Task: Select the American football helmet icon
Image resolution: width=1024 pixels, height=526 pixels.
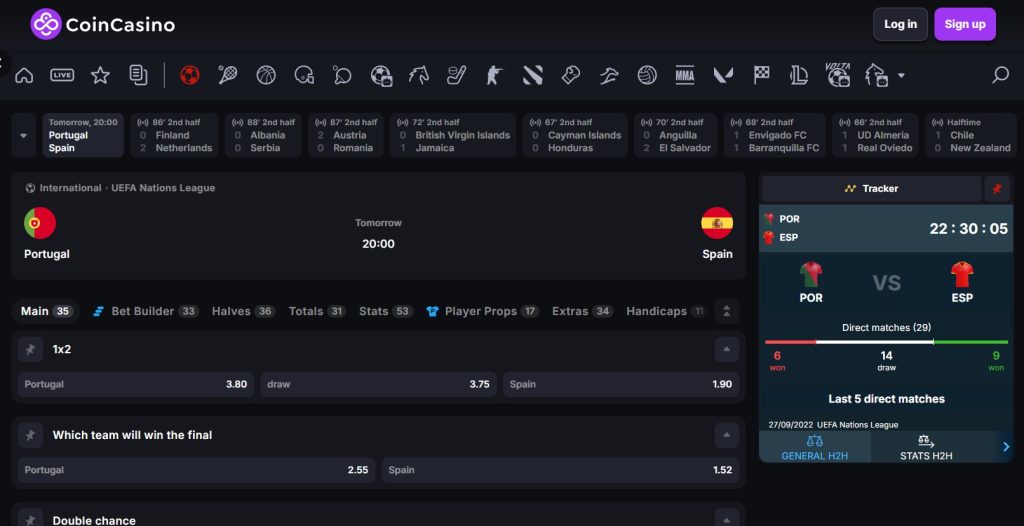Action: (x=304, y=75)
